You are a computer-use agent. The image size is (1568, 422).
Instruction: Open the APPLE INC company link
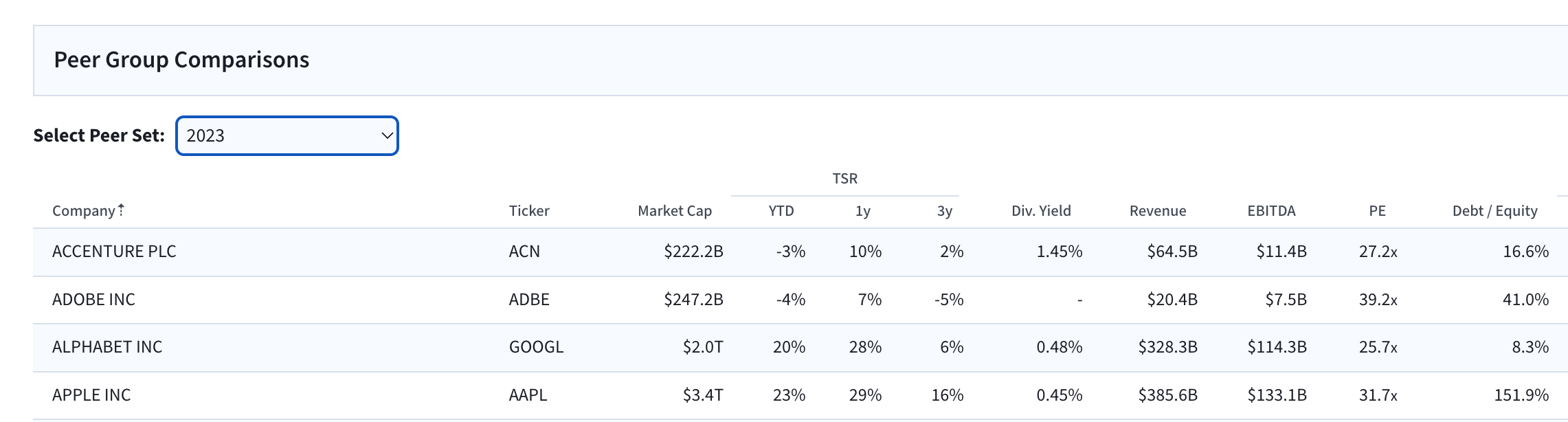pyautogui.click(x=91, y=395)
